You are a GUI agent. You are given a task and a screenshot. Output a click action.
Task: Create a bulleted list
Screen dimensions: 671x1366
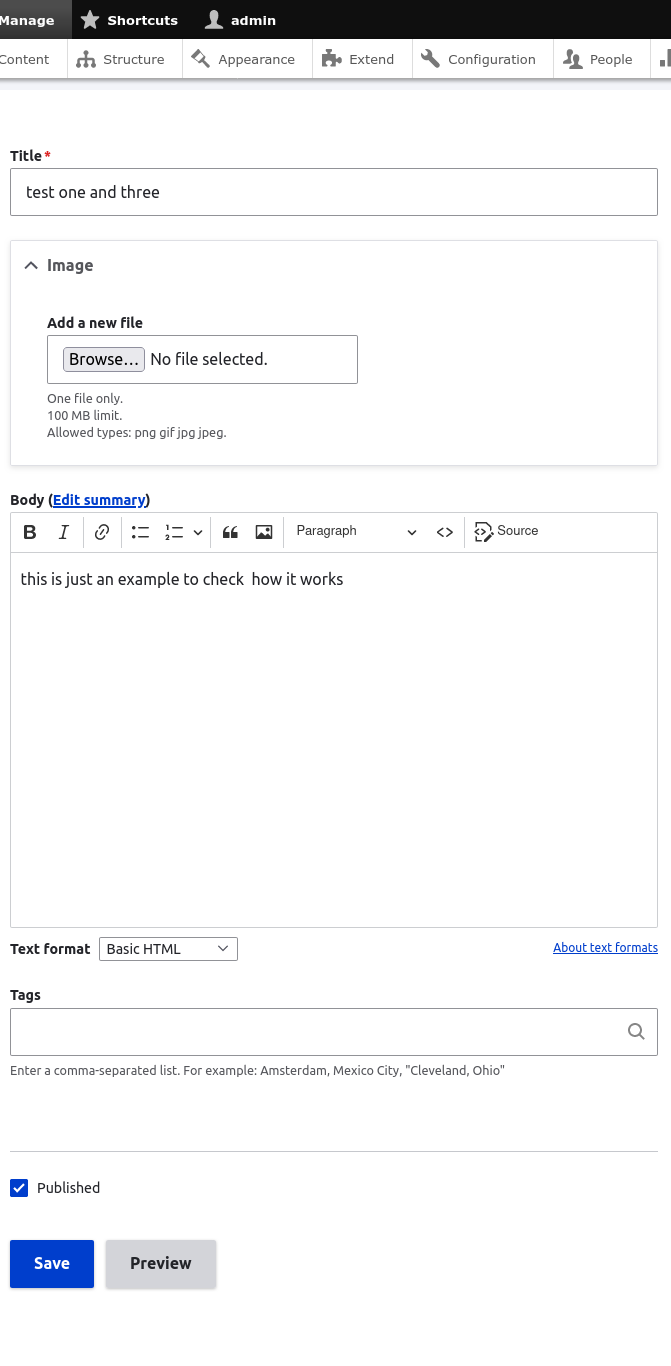pyautogui.click(x=140, y=532)
